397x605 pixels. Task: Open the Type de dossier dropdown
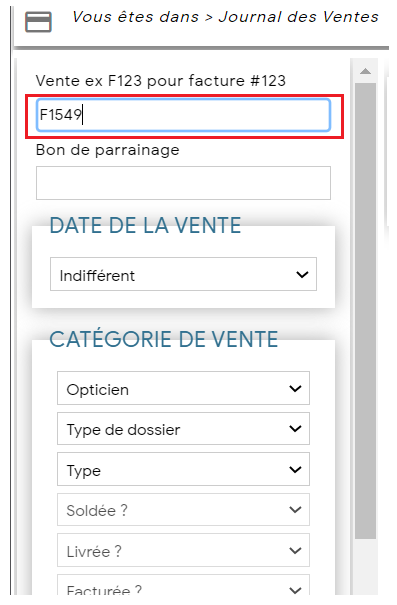click(183, 429)
